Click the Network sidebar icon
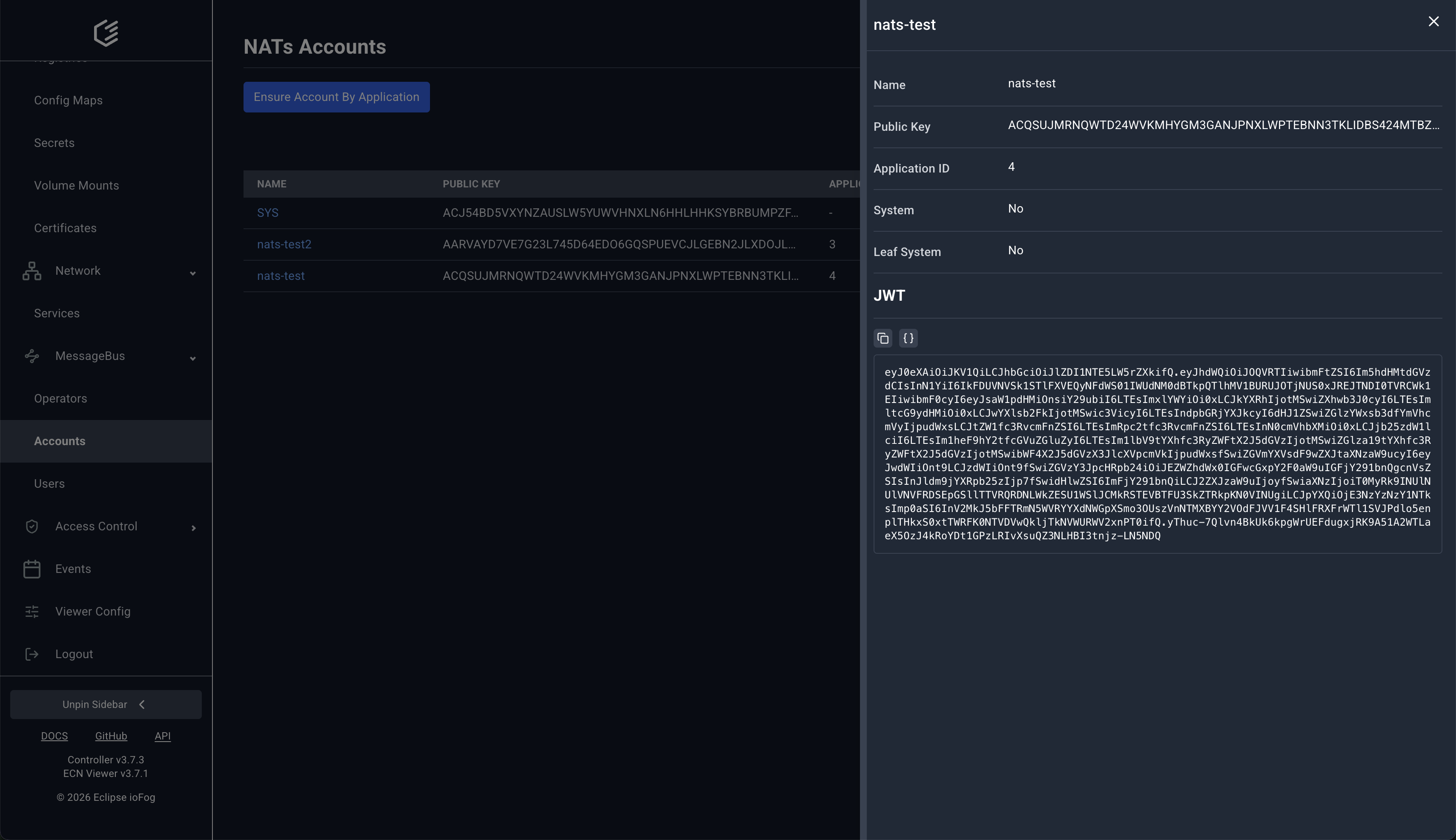This screenshot has width=1456, height=840. tap(32, 271)
